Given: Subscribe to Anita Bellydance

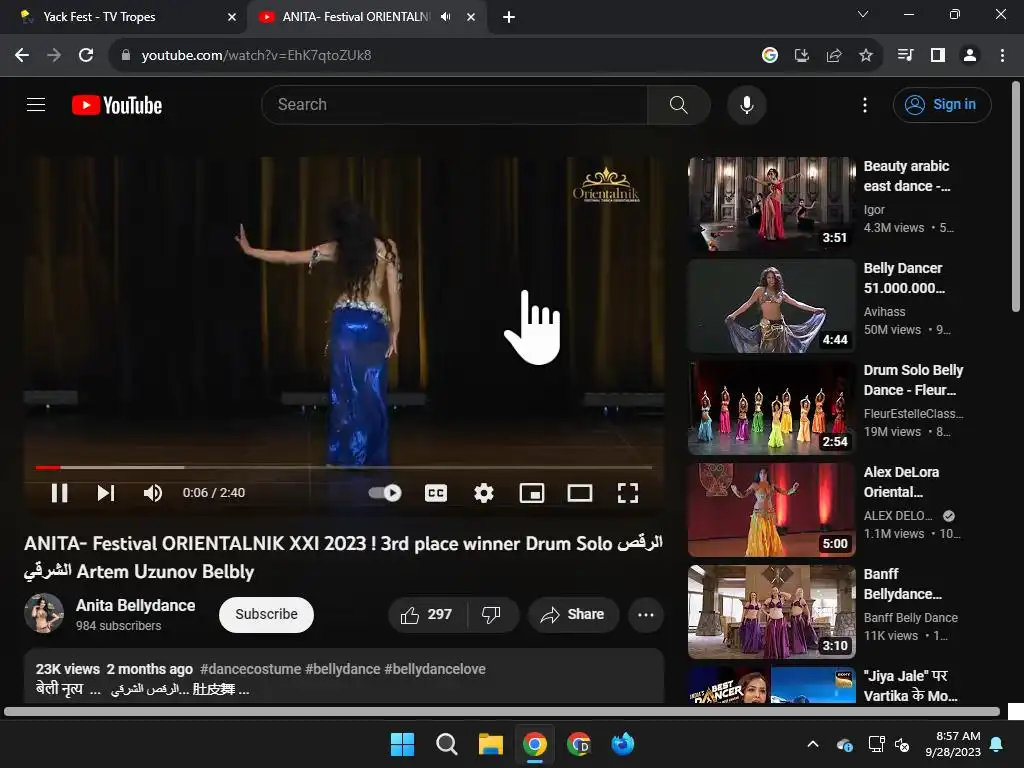Looking at the screenshot, I should 266,615.
